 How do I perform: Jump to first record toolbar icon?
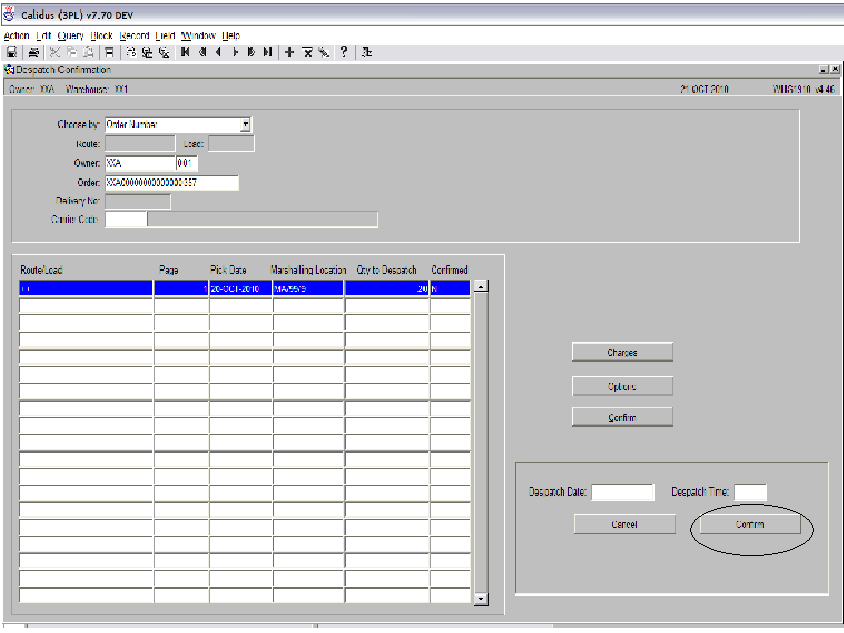185,52
